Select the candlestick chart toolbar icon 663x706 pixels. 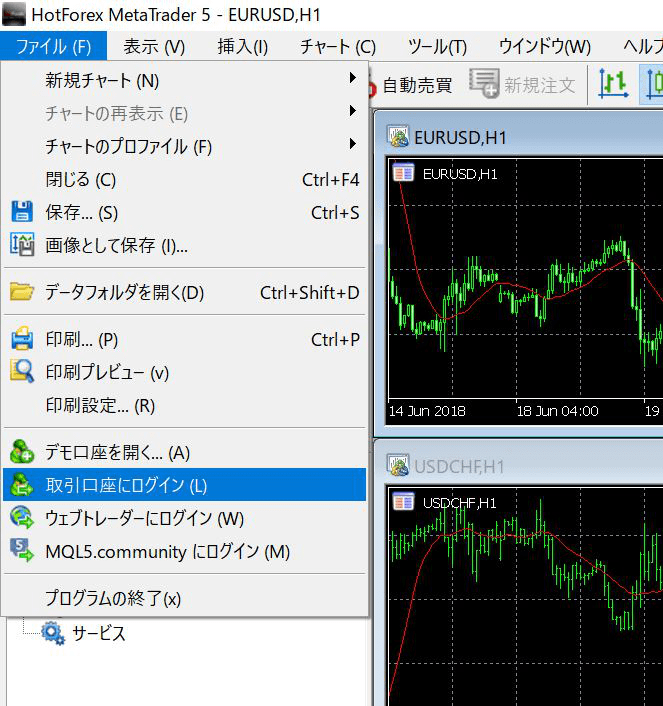click(652, 85)
